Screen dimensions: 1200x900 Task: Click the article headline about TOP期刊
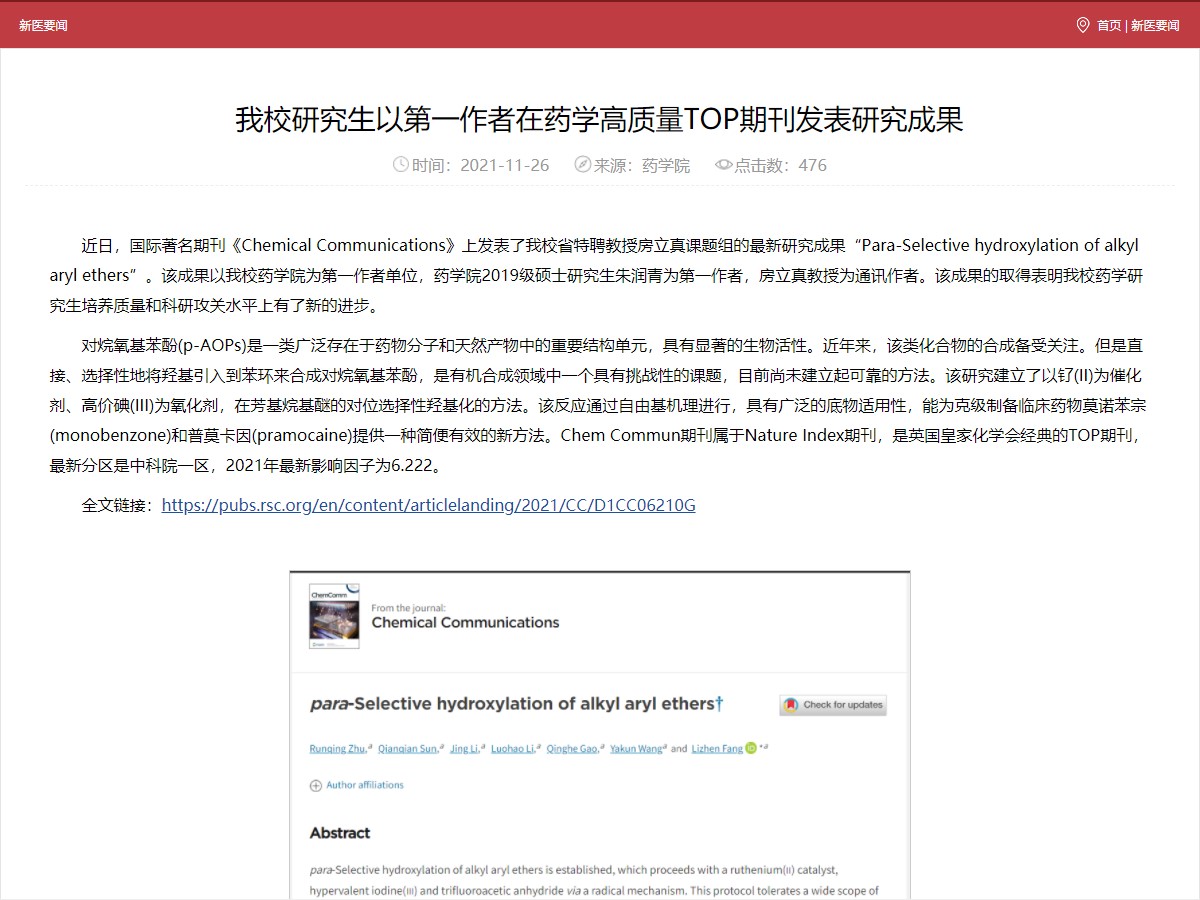[x=599, y=119]
